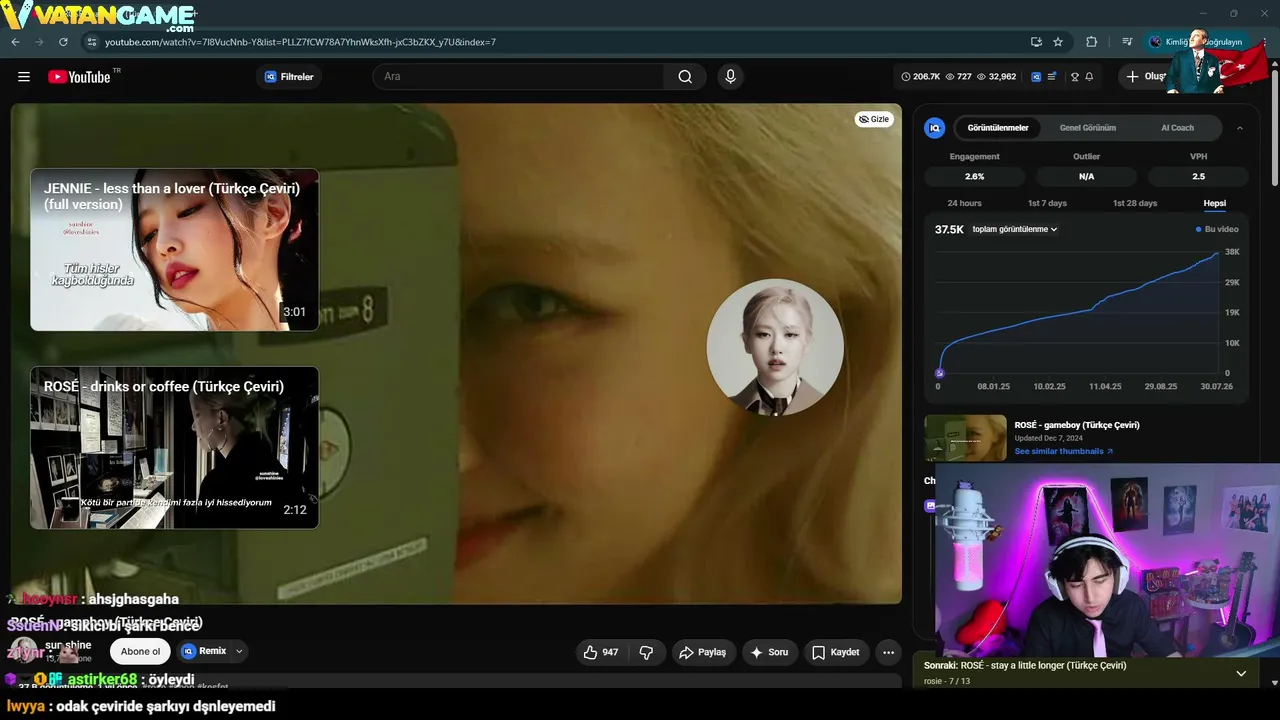Click the magnifier search button
The image size is (1280, 720).
[685, 77]
